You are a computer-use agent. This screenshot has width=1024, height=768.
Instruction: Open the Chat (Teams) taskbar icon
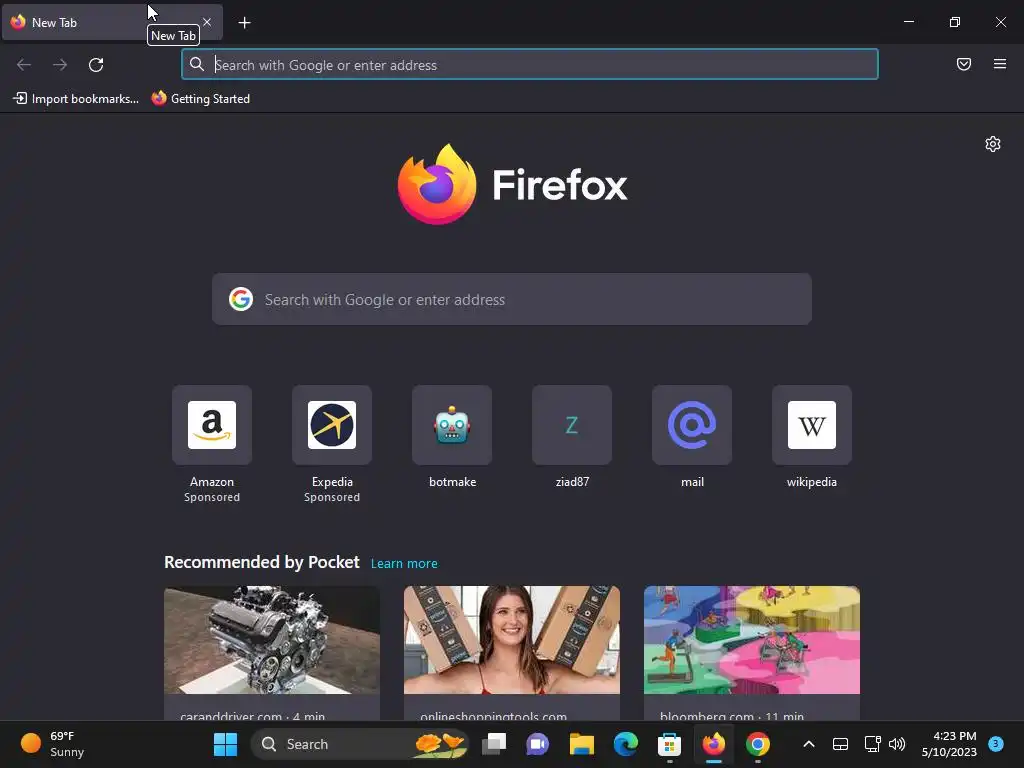pos(537,744)
